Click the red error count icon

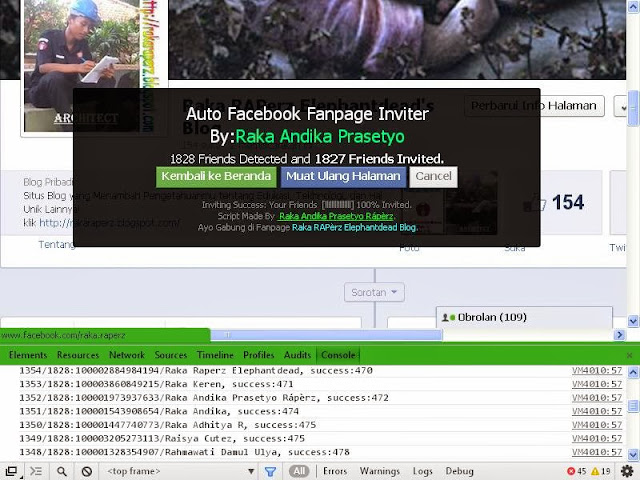click(571, 471)
